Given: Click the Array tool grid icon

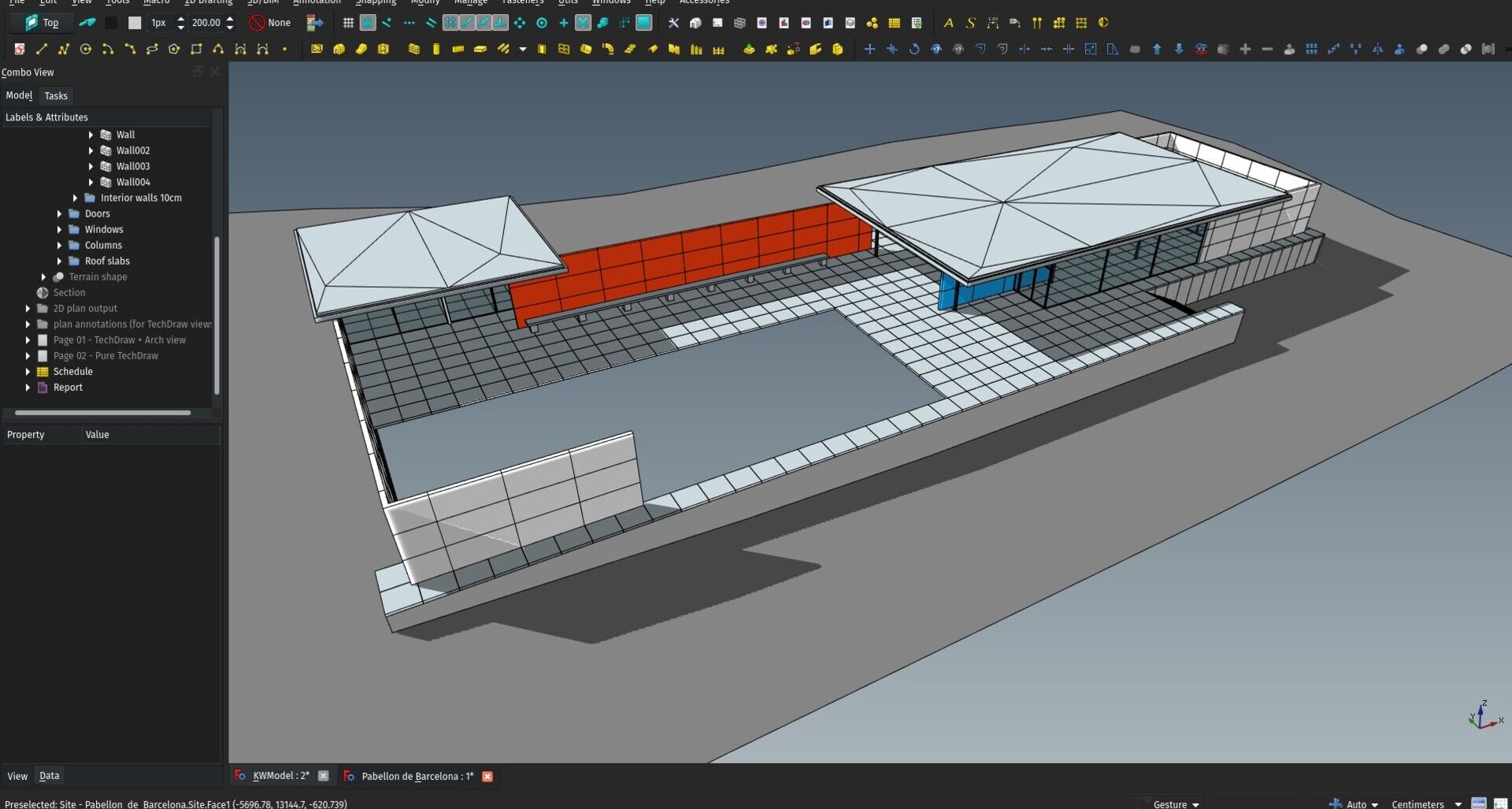Looking at the screenshot, I should pos(1311,49).
